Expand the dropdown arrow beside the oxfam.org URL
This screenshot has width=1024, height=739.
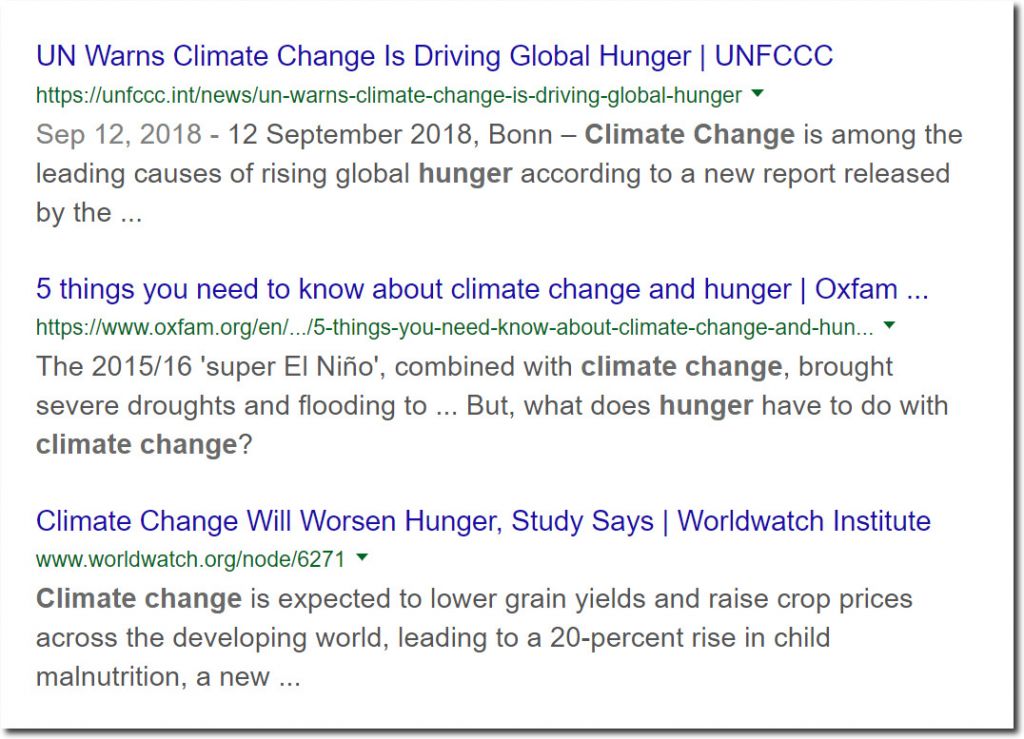point(890,326)
